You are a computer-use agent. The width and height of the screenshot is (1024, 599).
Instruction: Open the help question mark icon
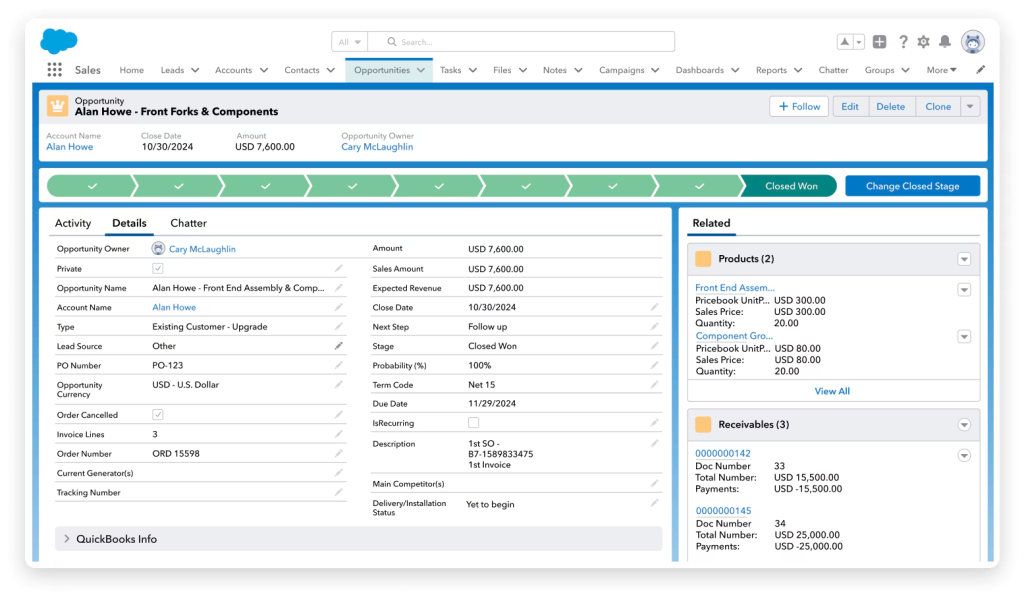click(903, 42)
